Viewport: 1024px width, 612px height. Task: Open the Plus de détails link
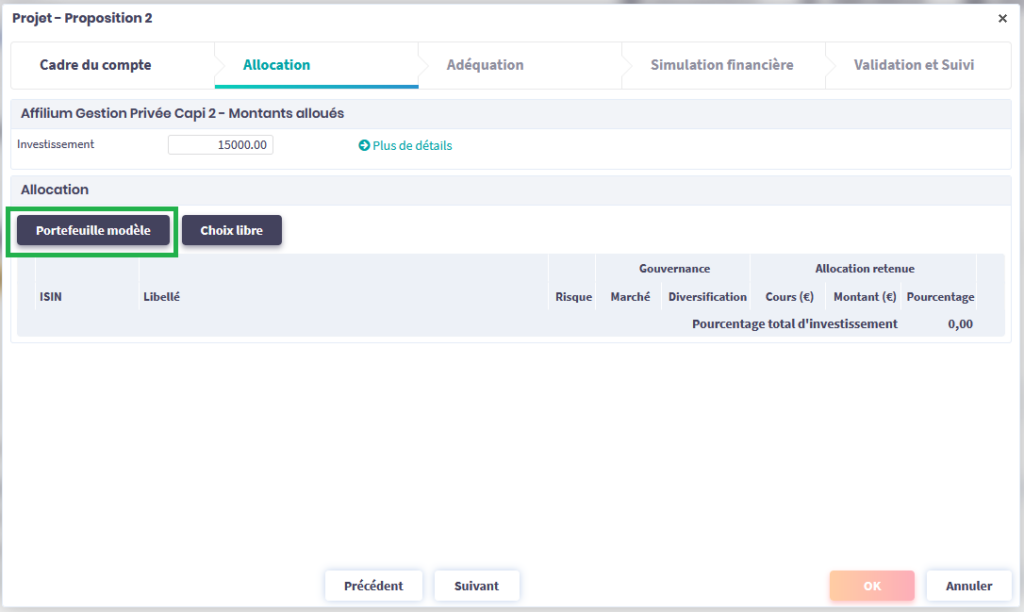tap(412, 146)
